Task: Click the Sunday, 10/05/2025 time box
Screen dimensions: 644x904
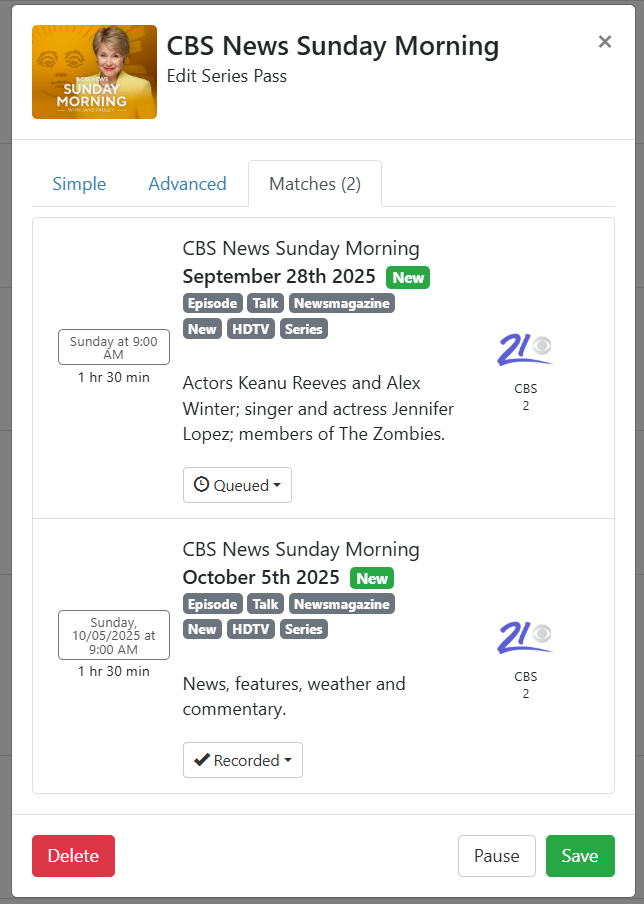Action: (x=114, y=635)
